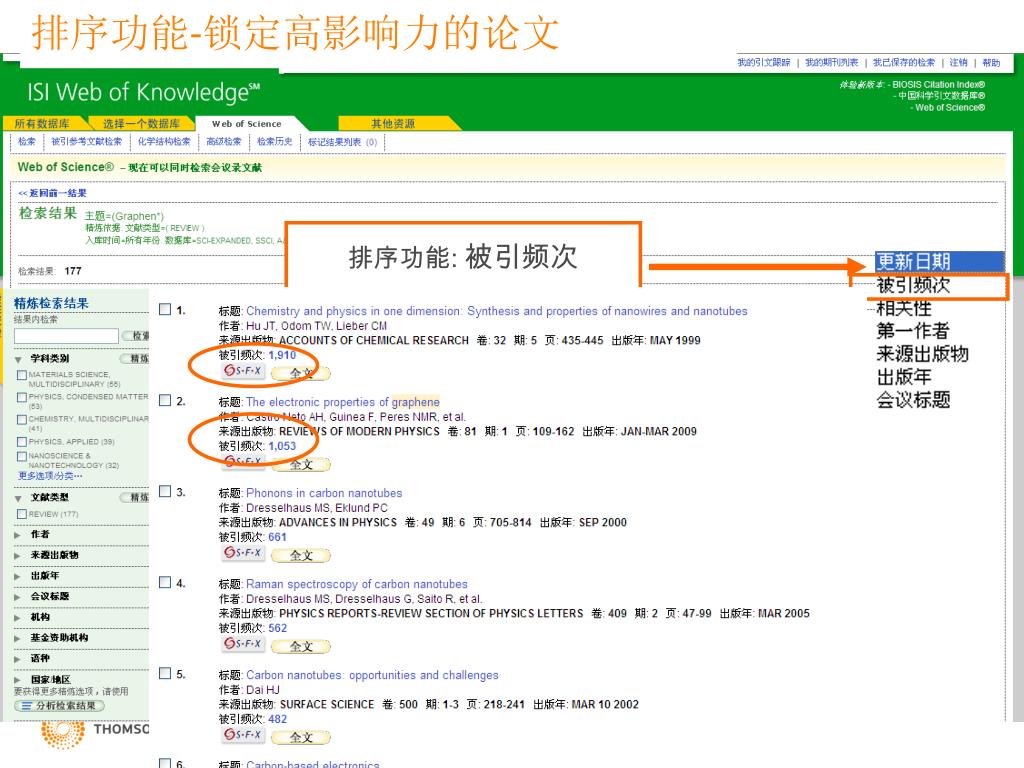Tick the checkbox for result 1
This screenshot has height=768, width=1024.
[165, 310]
